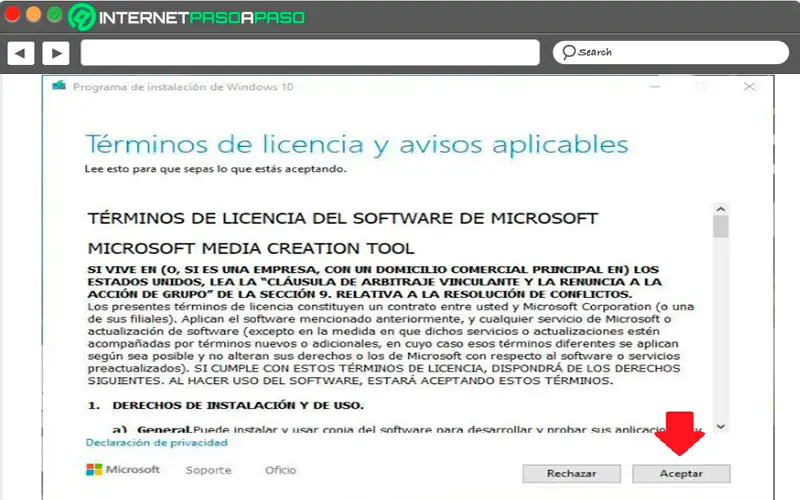Click the scroll-up arrow of the license text

[720, 209]
